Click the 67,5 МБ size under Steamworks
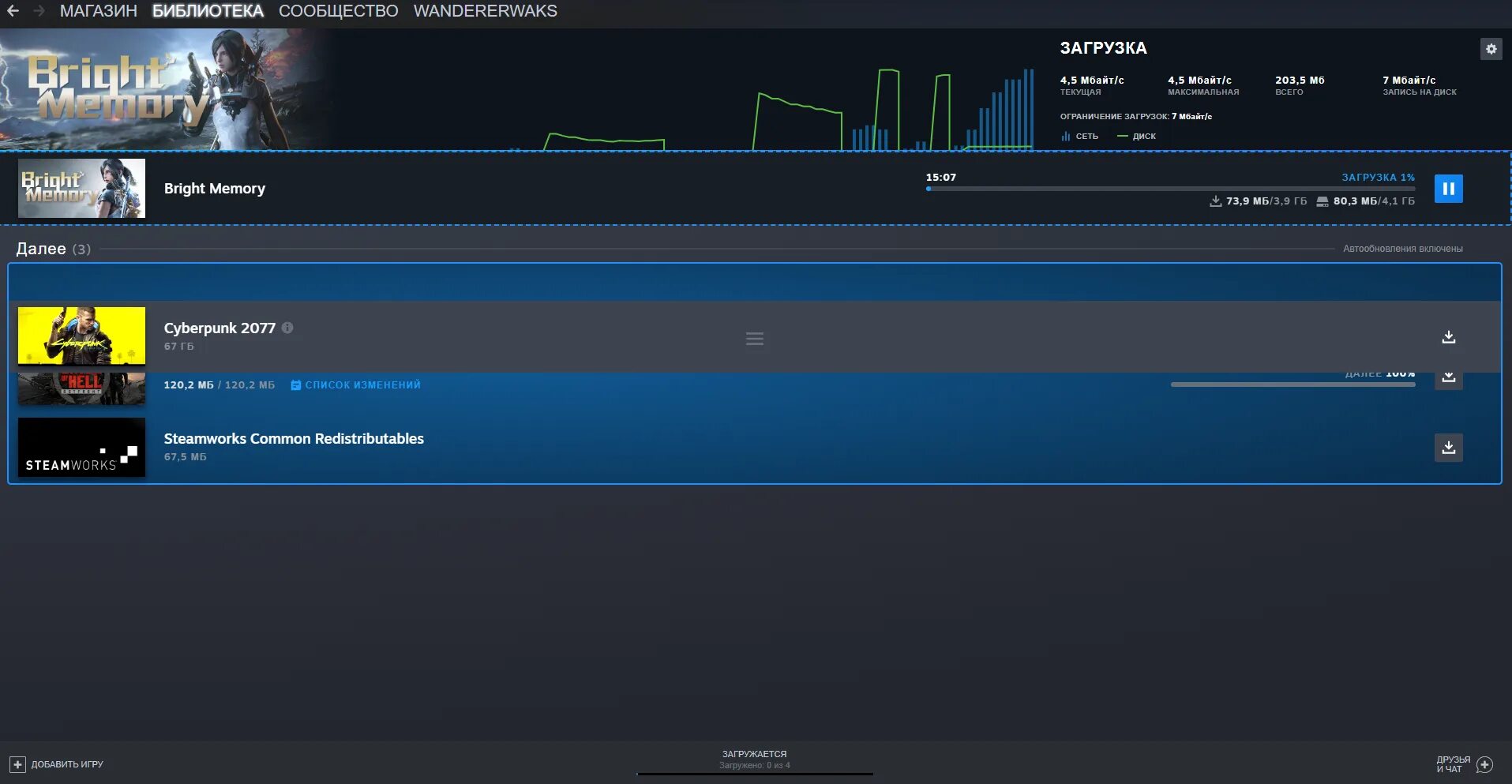Screen dimensions: 1512x784 click(x=185, y=457)
